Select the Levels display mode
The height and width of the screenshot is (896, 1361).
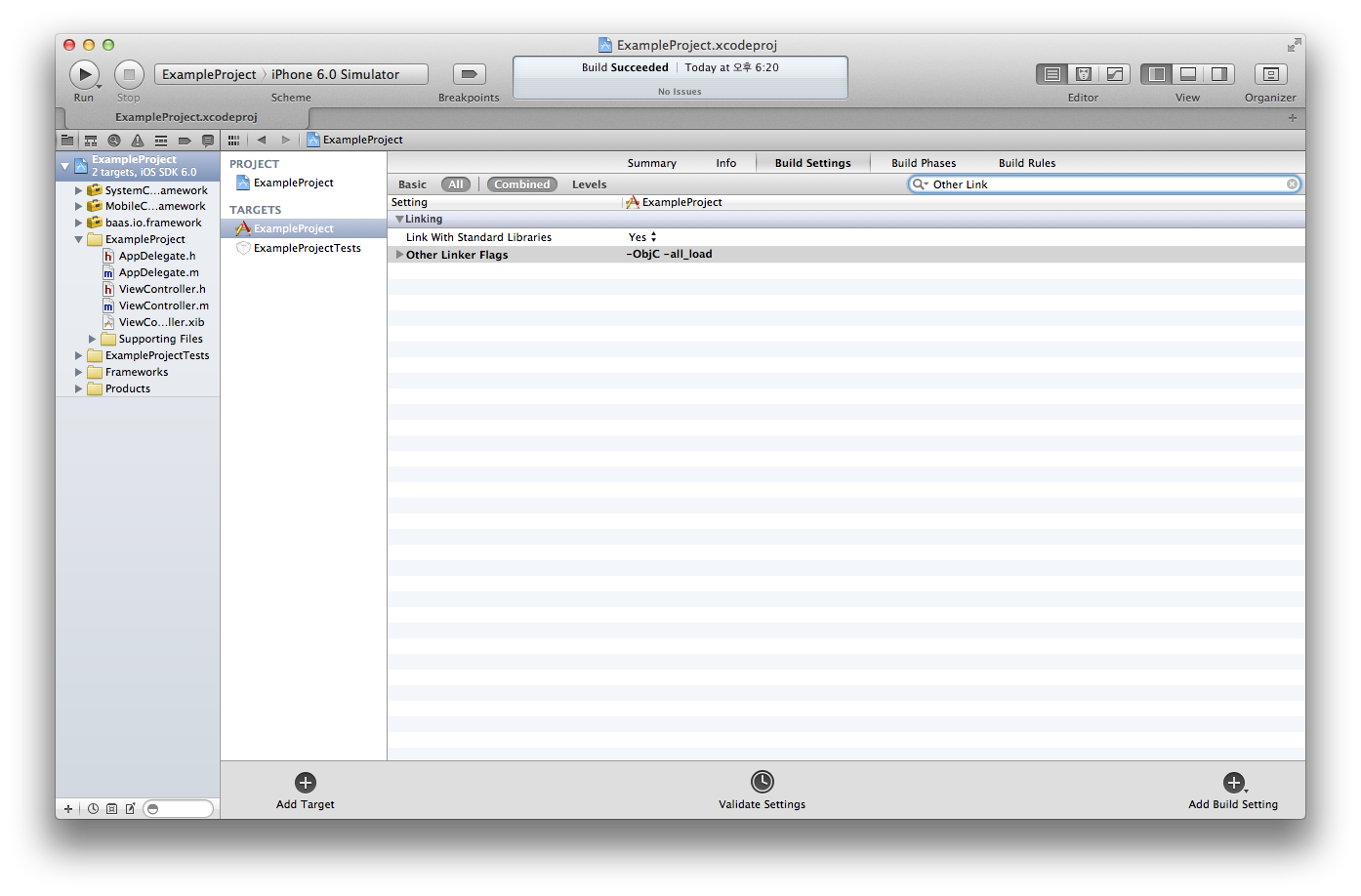pyautogui.click(x=590, y=184)
